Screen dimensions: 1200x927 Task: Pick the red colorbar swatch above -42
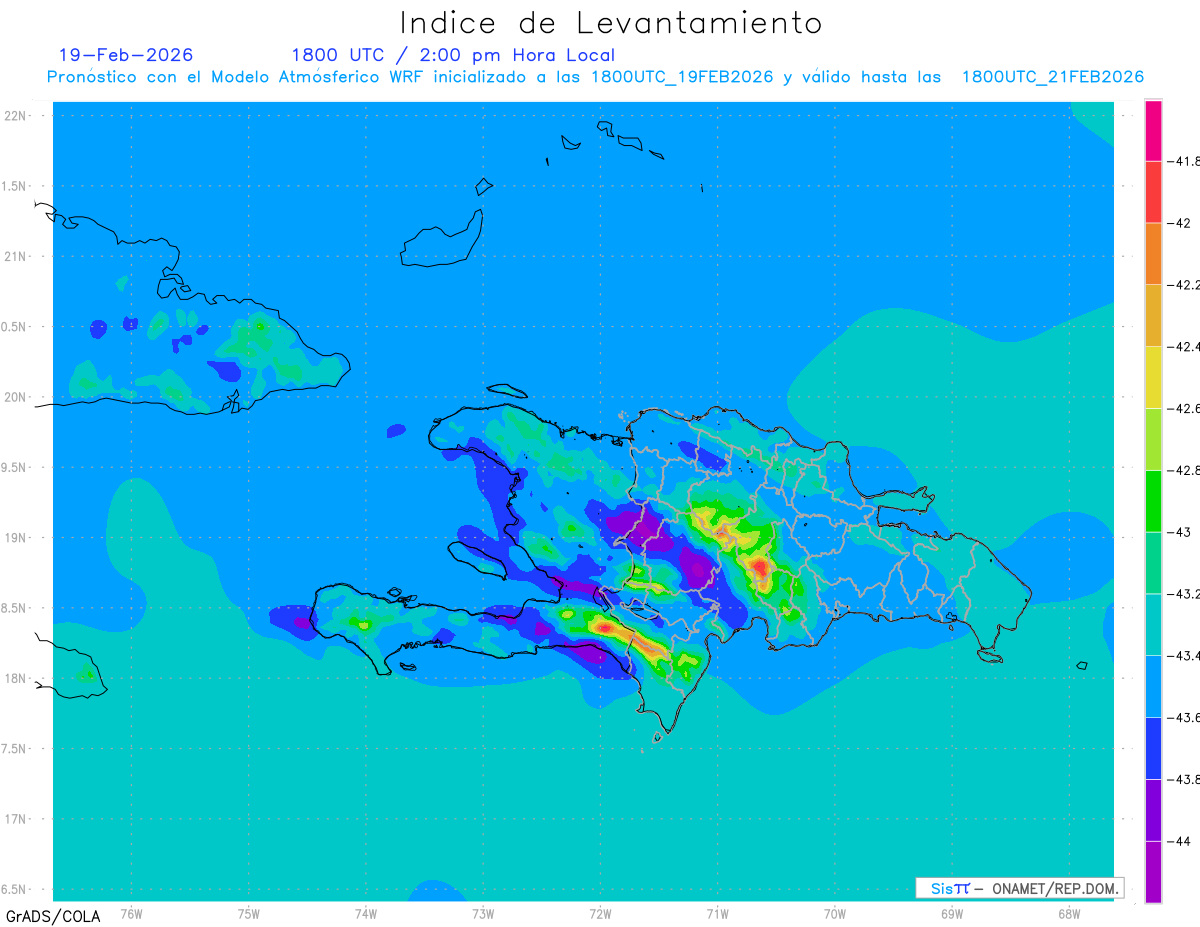click(x=1153, y=191)
